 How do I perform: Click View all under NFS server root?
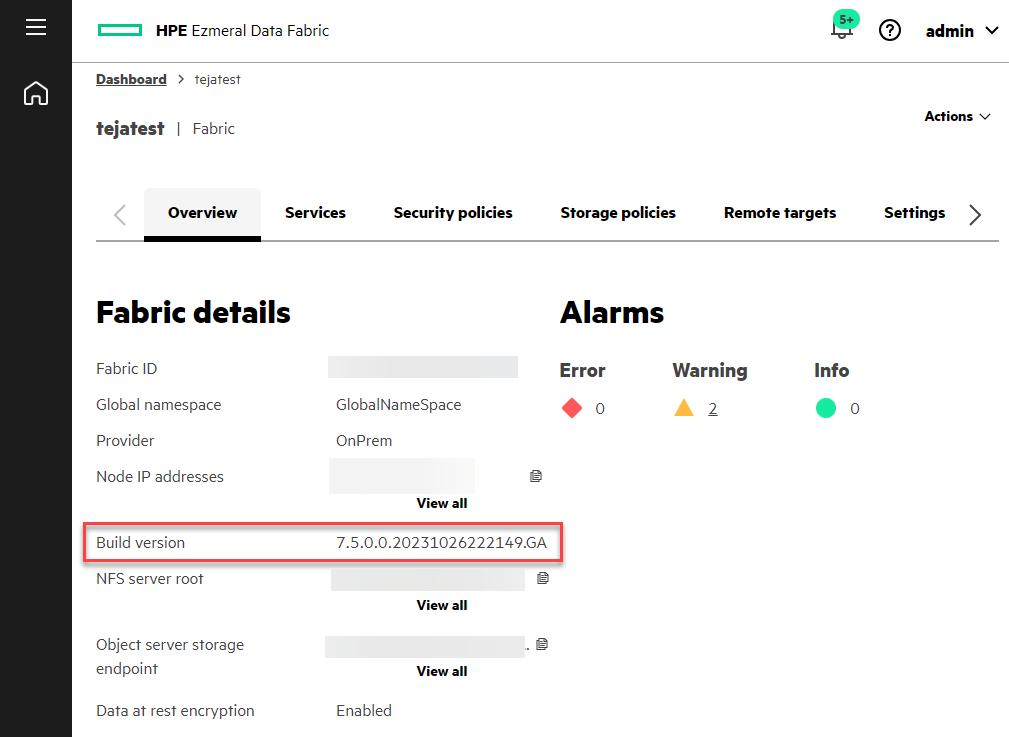(441, 605)
